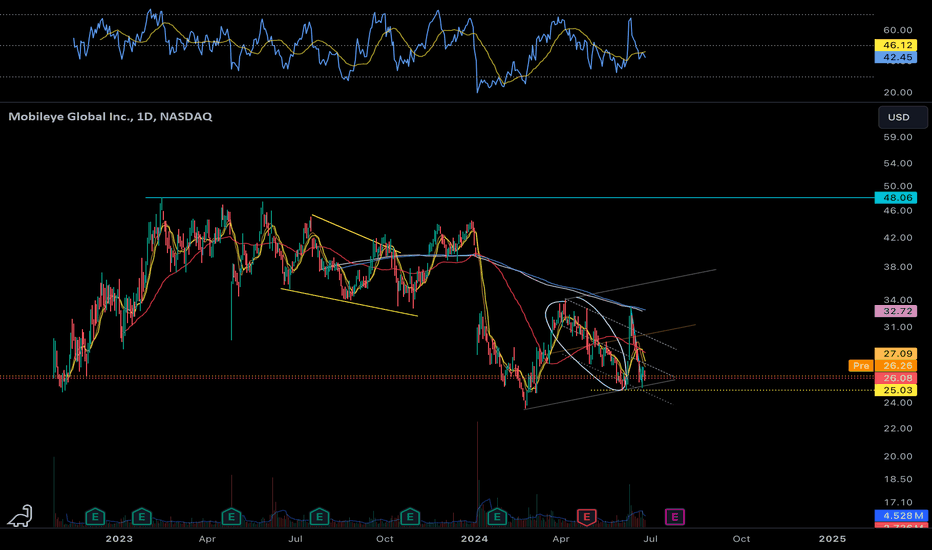Select the orange 27.09 price label
Viewport: 932px width, 550px height.
click(x=896, y=354)
